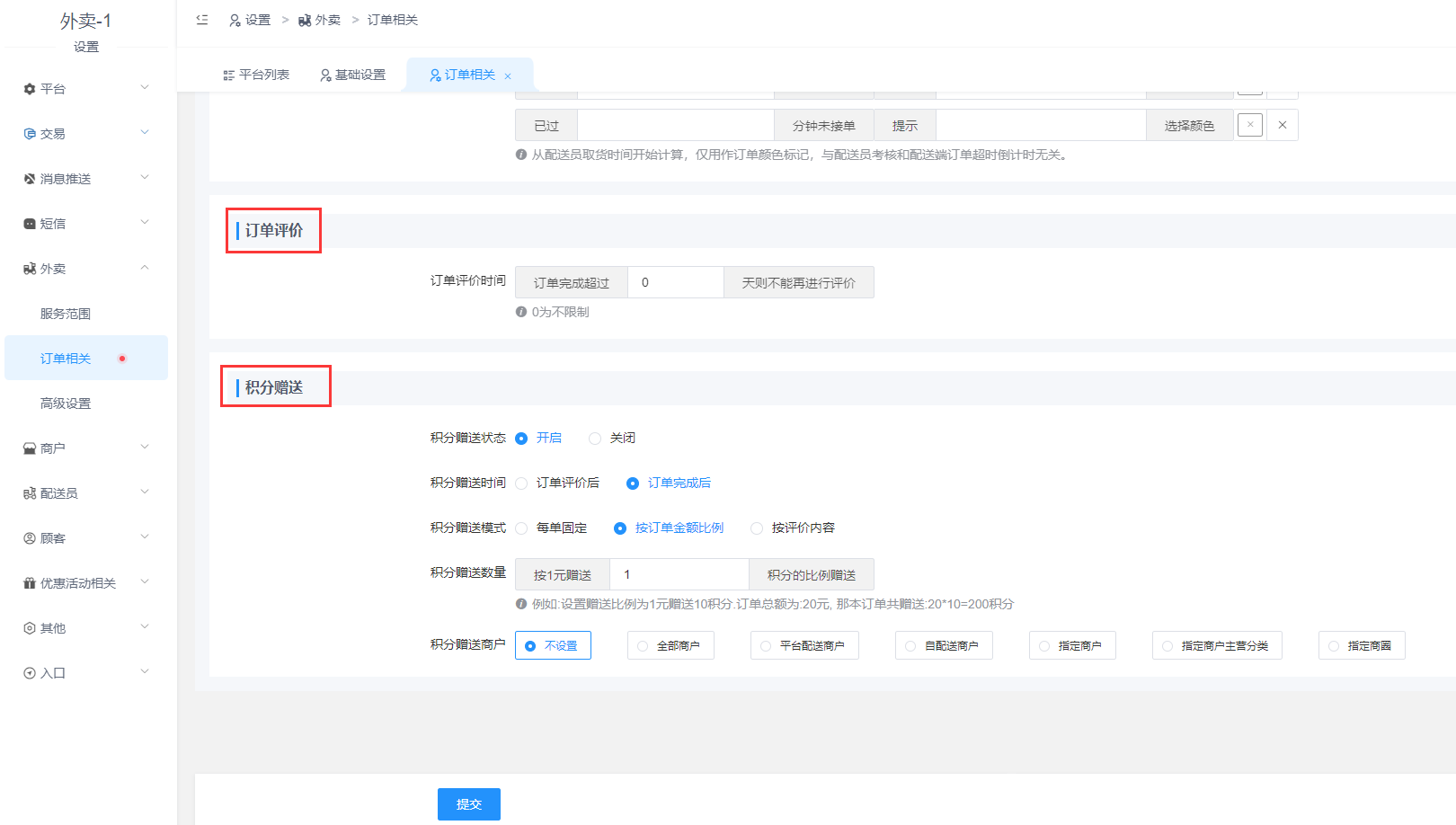Expand 短信 menu with its chevron
Viewport: 1456px width, 825px height.
[x=145, y=223]
